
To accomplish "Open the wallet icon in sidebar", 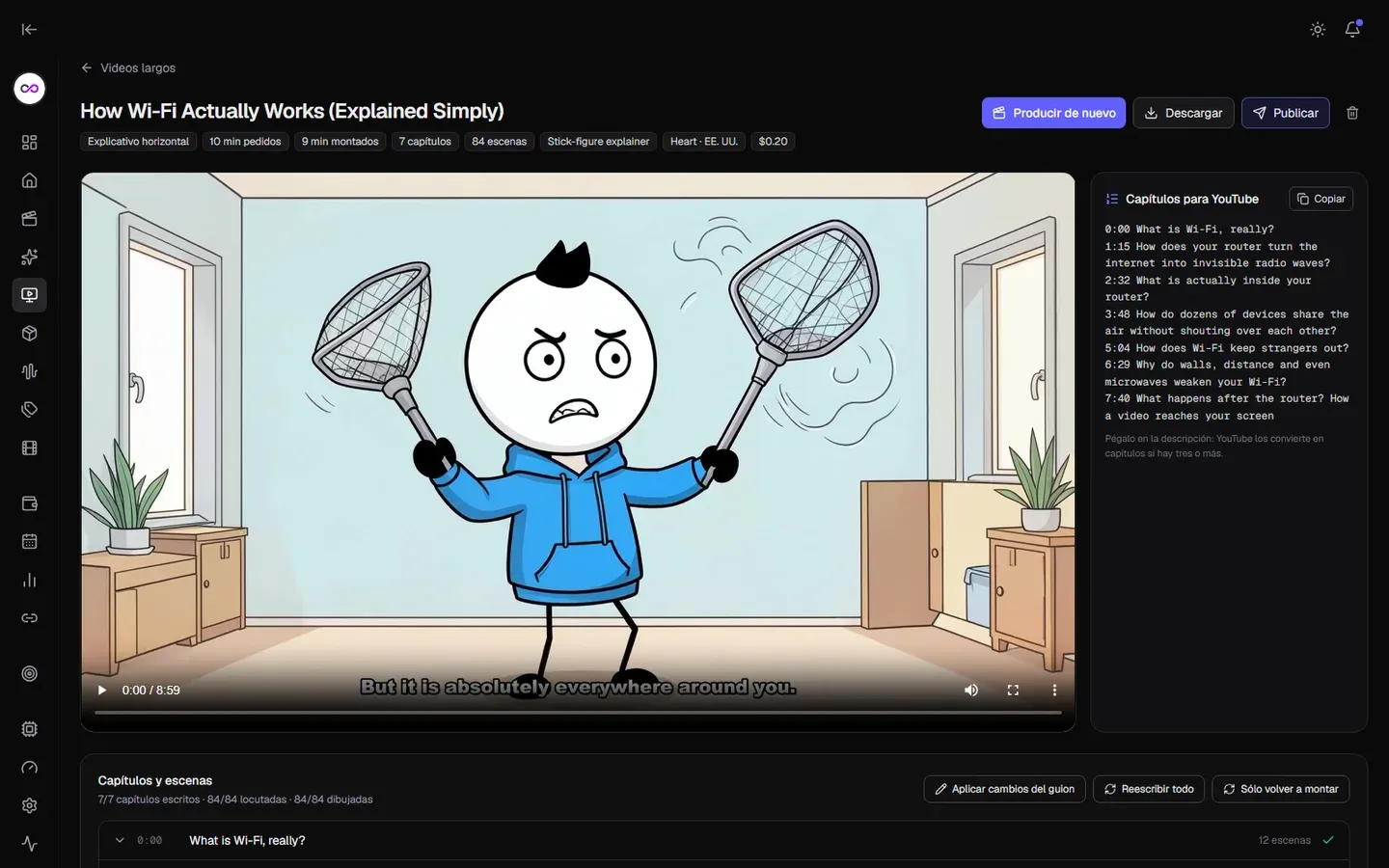I will pyautogui.click(x=30, y=503).
